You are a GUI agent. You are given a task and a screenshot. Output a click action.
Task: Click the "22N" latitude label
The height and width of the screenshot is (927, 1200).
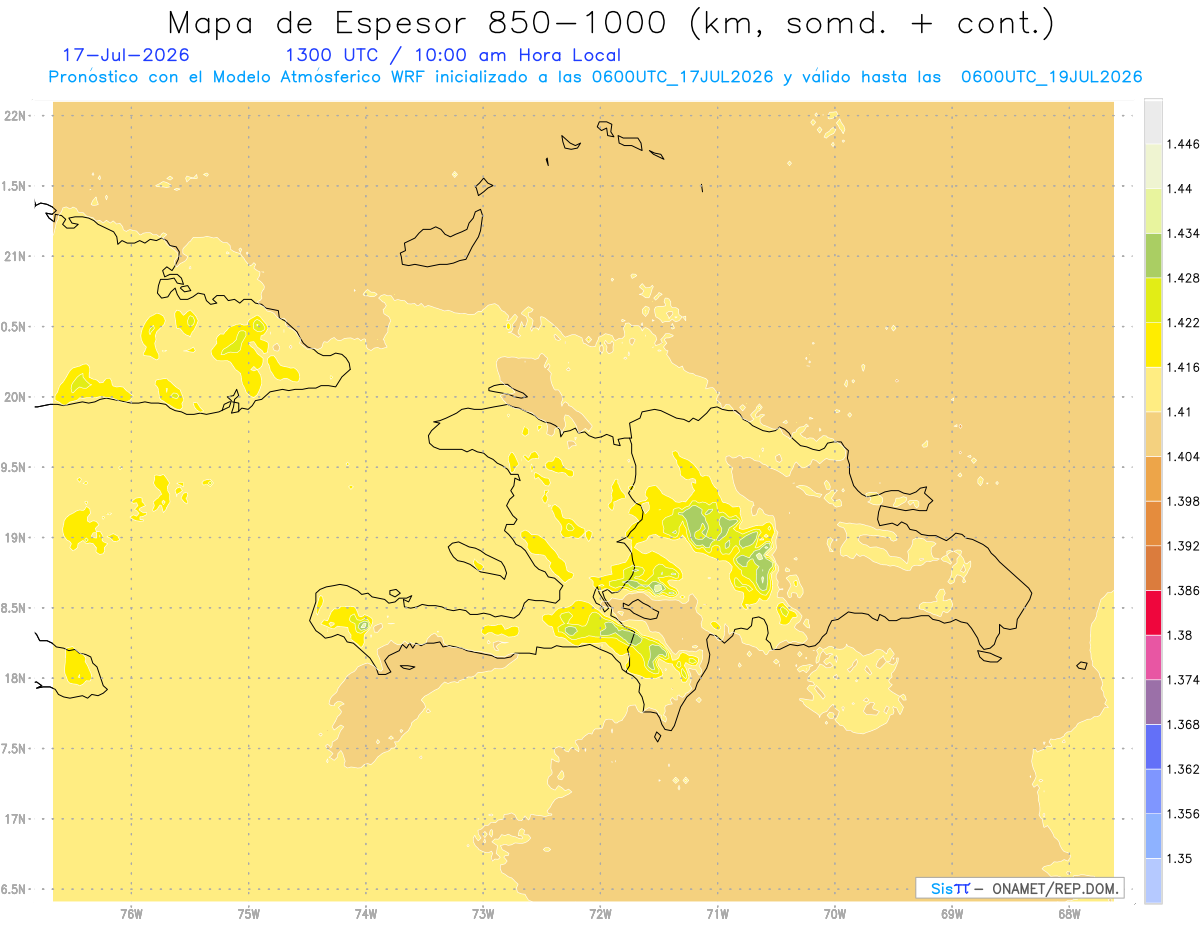pos(15,116)
